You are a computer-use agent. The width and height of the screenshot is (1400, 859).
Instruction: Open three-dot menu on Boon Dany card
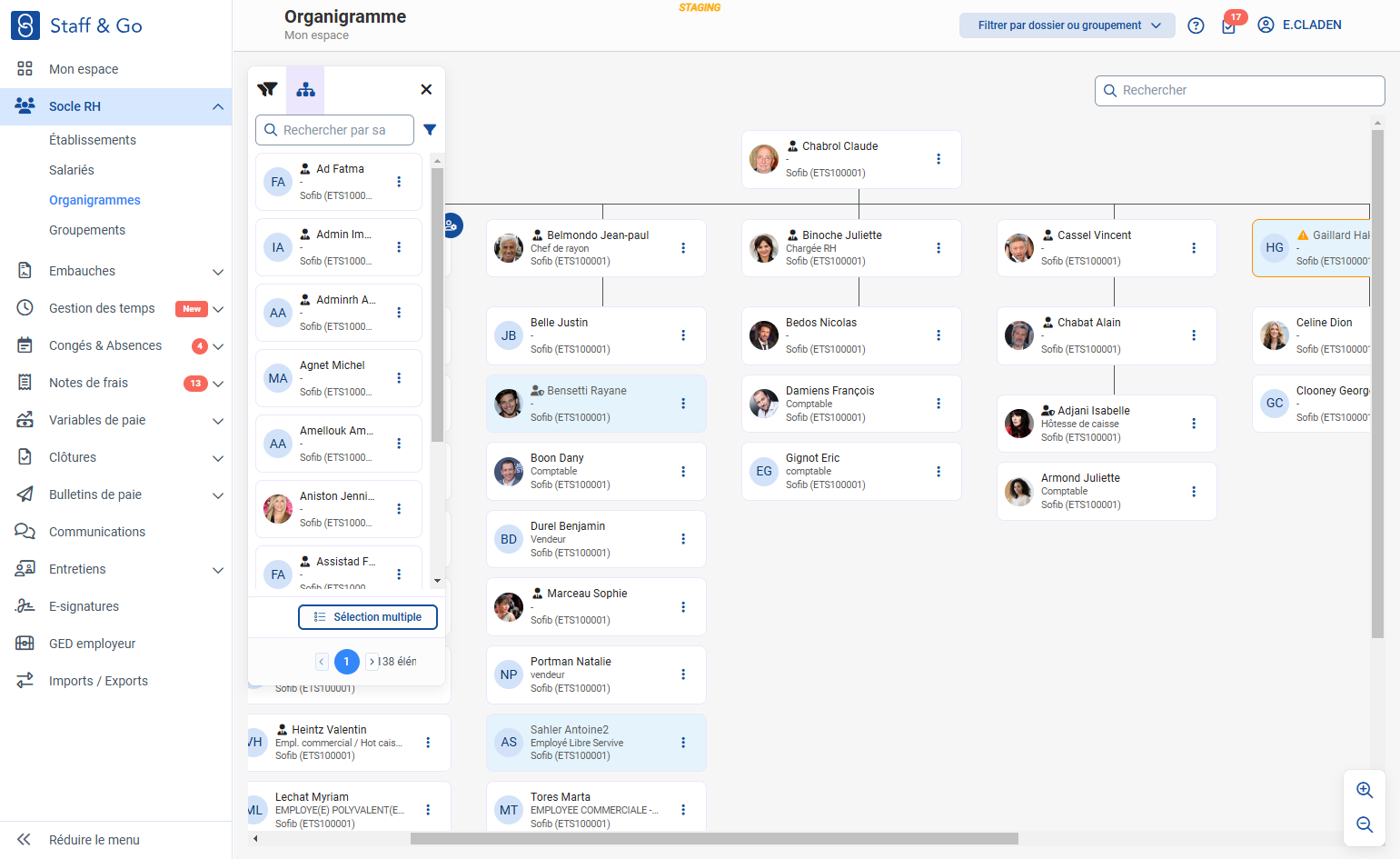[683, 472]
